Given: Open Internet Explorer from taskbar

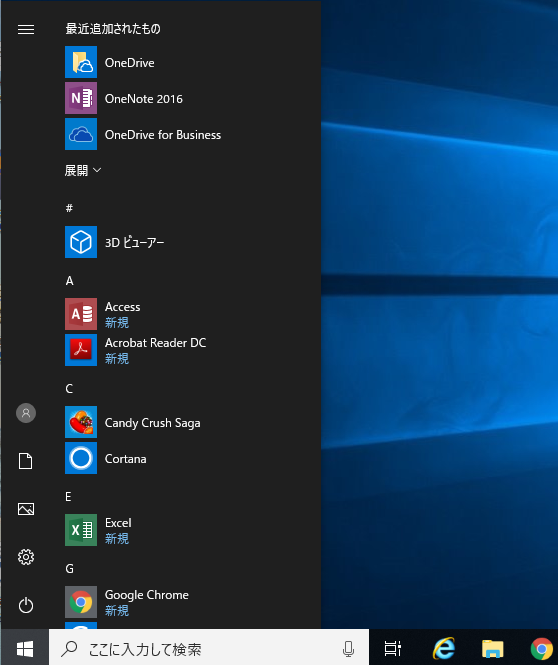Looking at the screenshot, I should [x=444, y=648].
